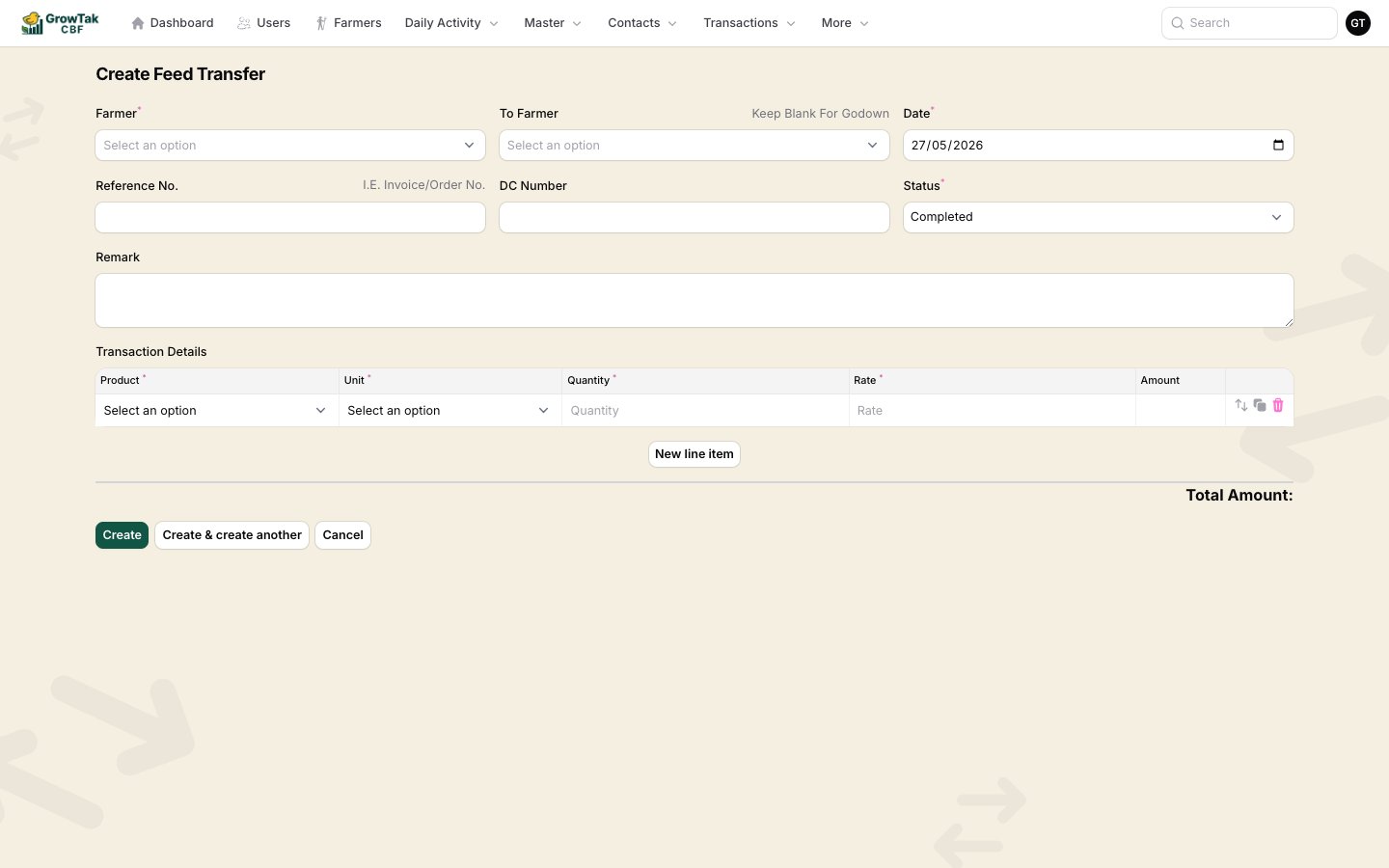Viewport: 1389px width, 868px height.
Task: Expand the Master menu
Action: (x=553, y=23)
